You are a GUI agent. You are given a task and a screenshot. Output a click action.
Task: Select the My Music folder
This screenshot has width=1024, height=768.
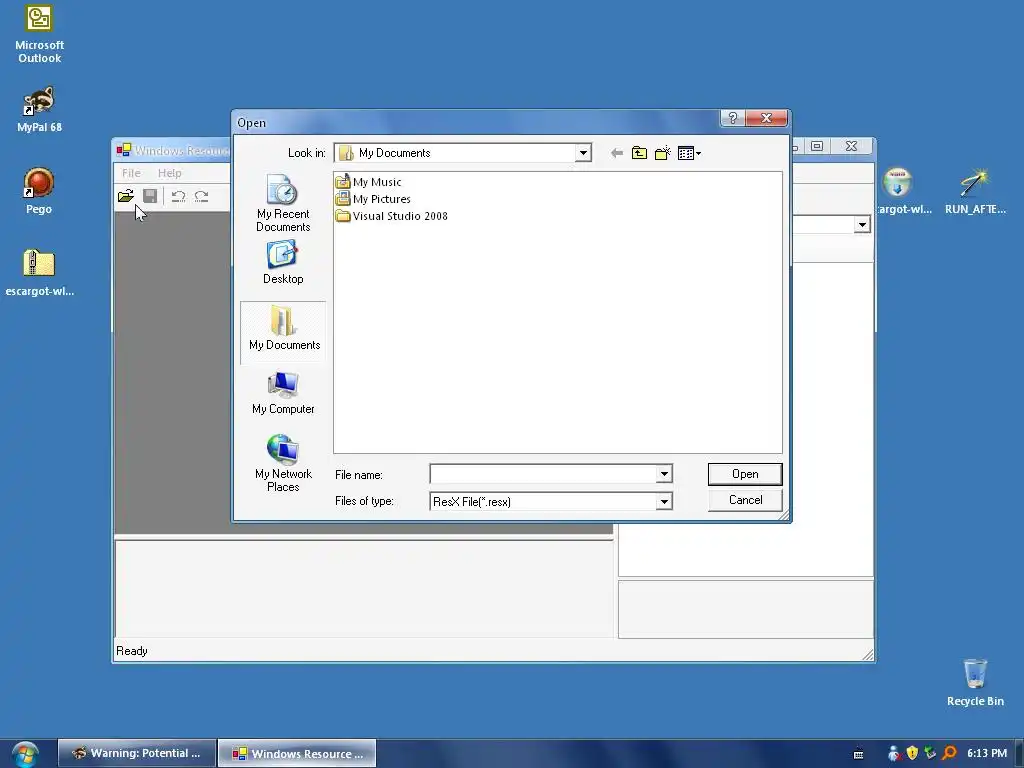(x=368, y=182)
